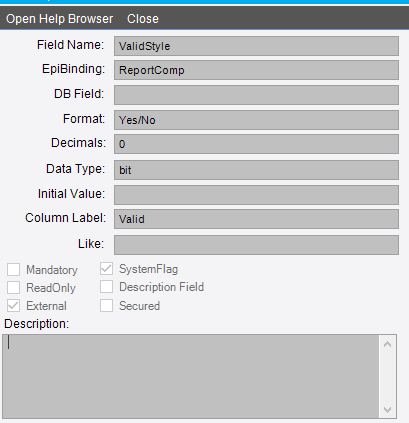Click the Decimals field showing 0

coord(256,144)
